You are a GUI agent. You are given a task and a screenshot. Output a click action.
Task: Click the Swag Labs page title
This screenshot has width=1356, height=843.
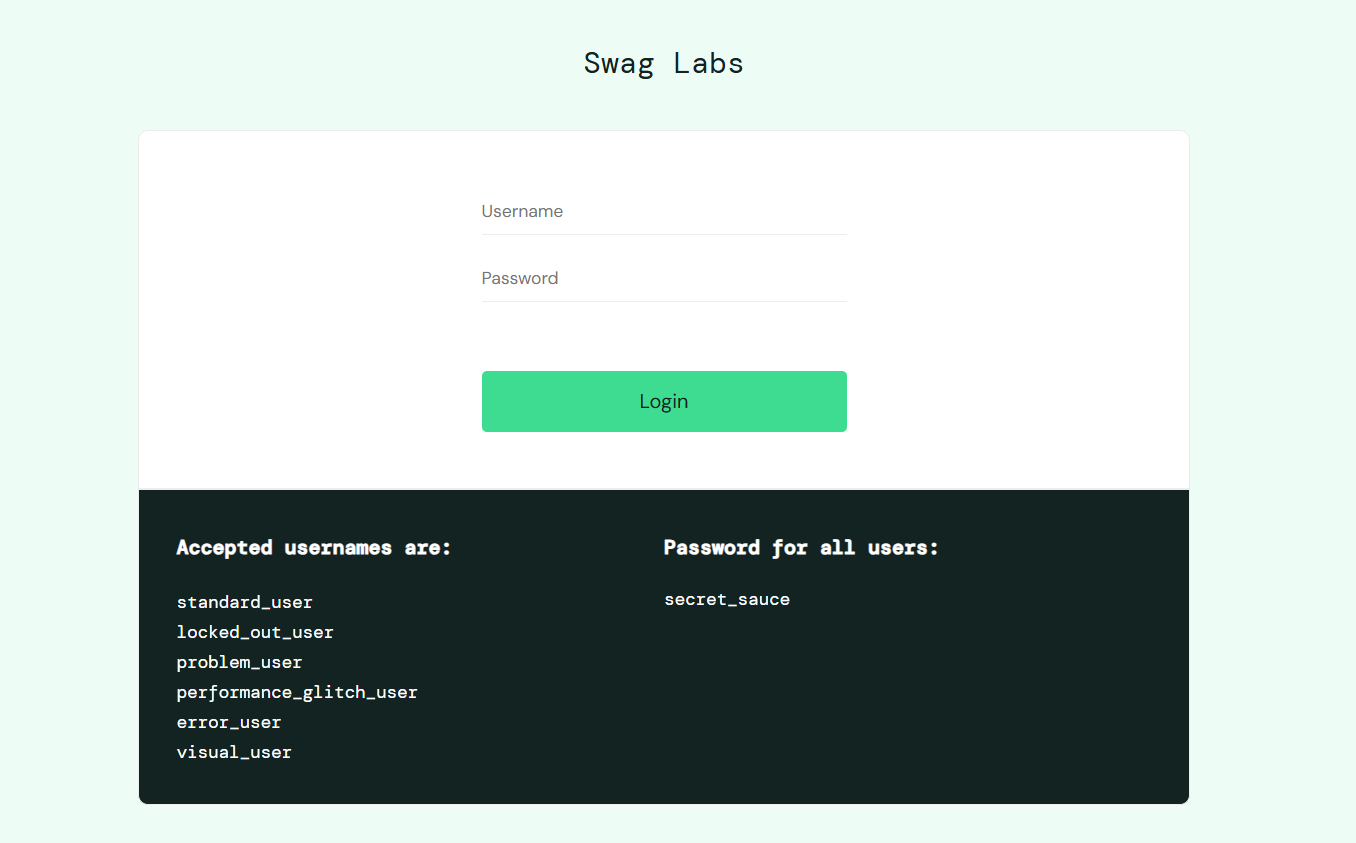664,63
